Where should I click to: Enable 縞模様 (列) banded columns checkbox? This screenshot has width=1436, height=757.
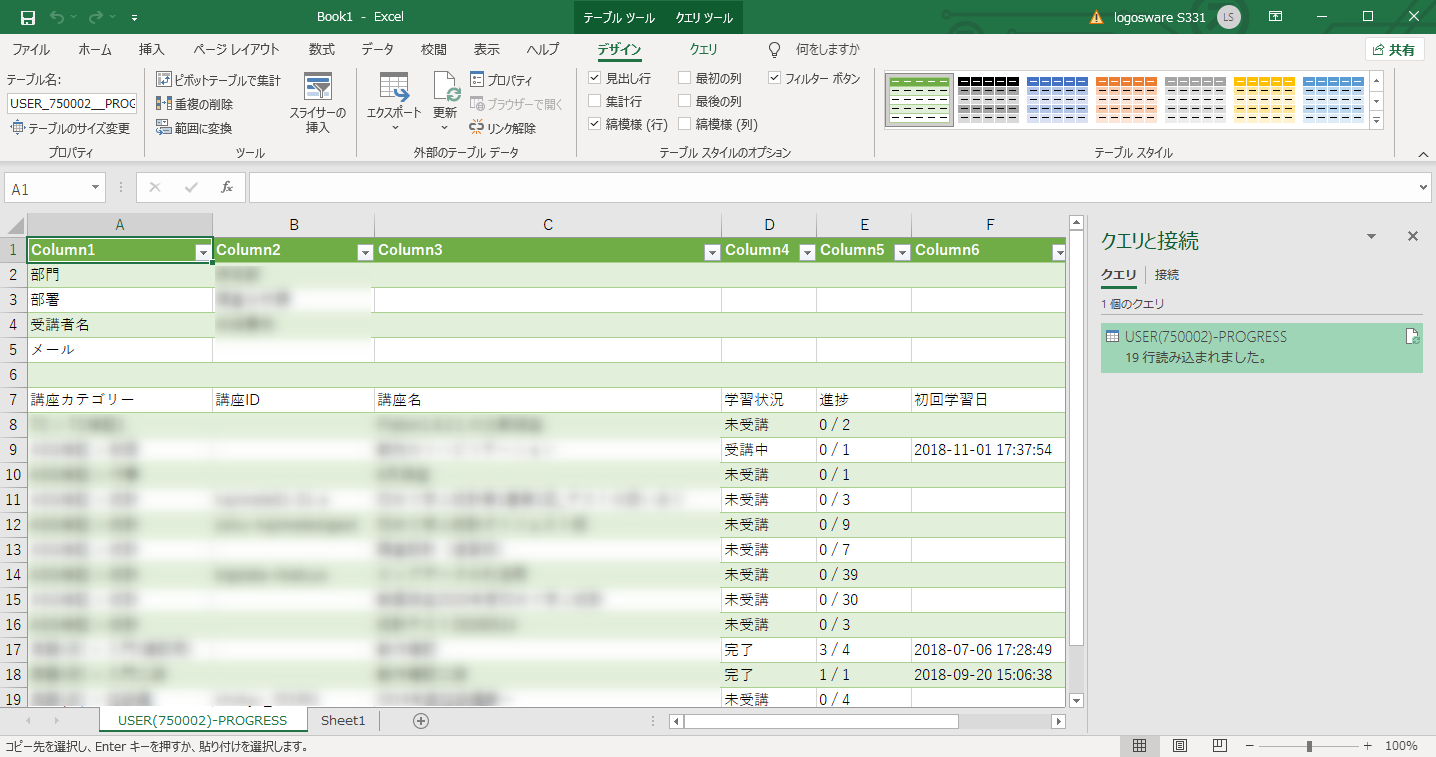[x=684, y=124]
